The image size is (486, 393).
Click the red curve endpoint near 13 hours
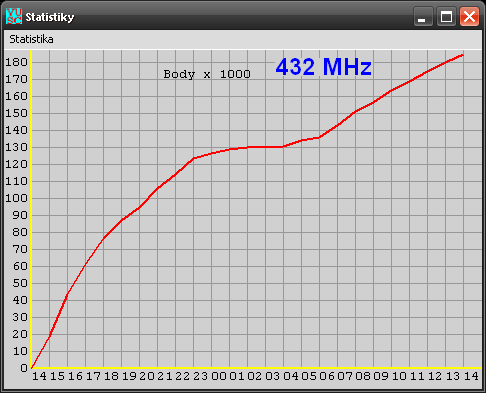click(x=463, y=55)
